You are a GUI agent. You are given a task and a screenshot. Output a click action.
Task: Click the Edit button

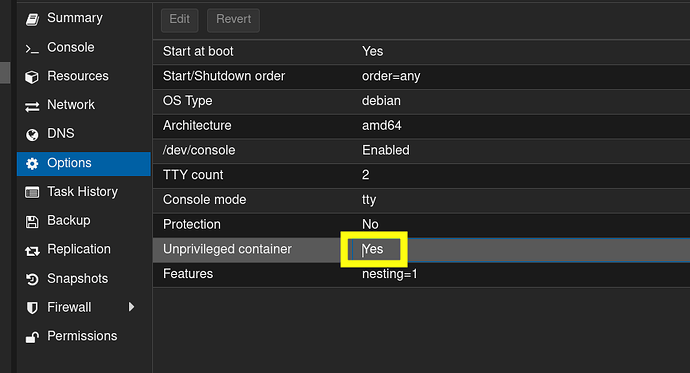[180, 20]
